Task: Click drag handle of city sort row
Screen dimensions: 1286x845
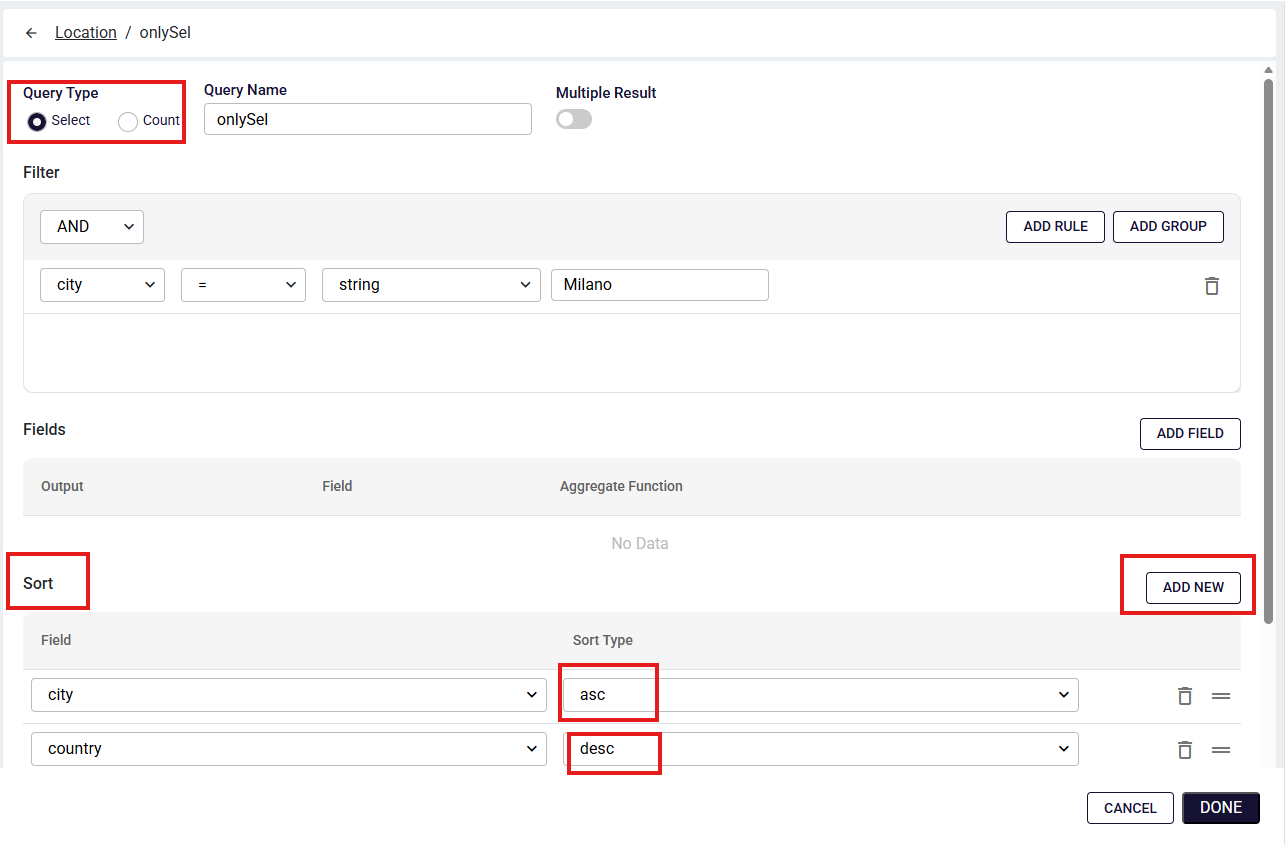Action: pos(1220,696)
